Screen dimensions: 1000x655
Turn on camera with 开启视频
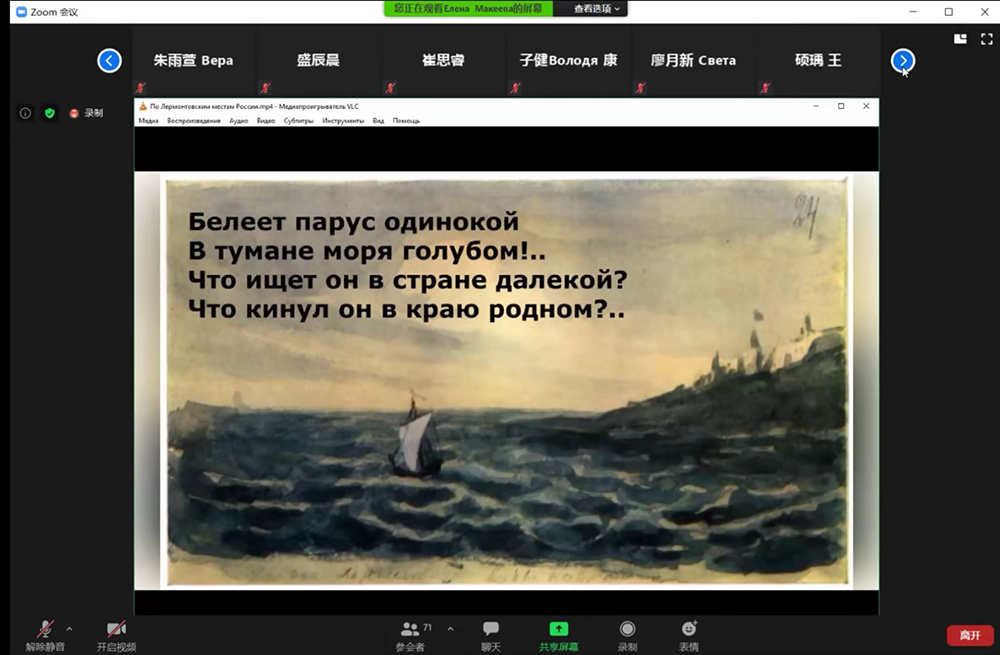(116, 629)
